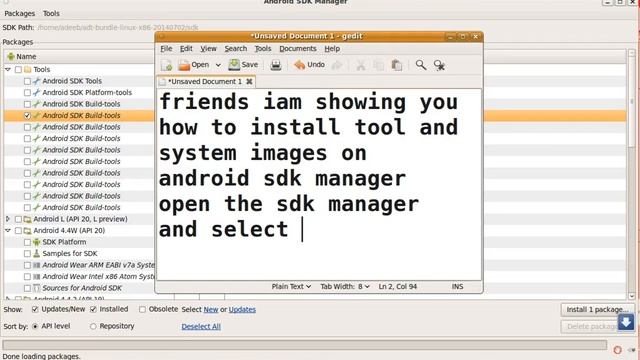Click the Android SDK Platform-tools wrench icon
Viewport: 640px width, 360px height.
[x=36, y=92]
